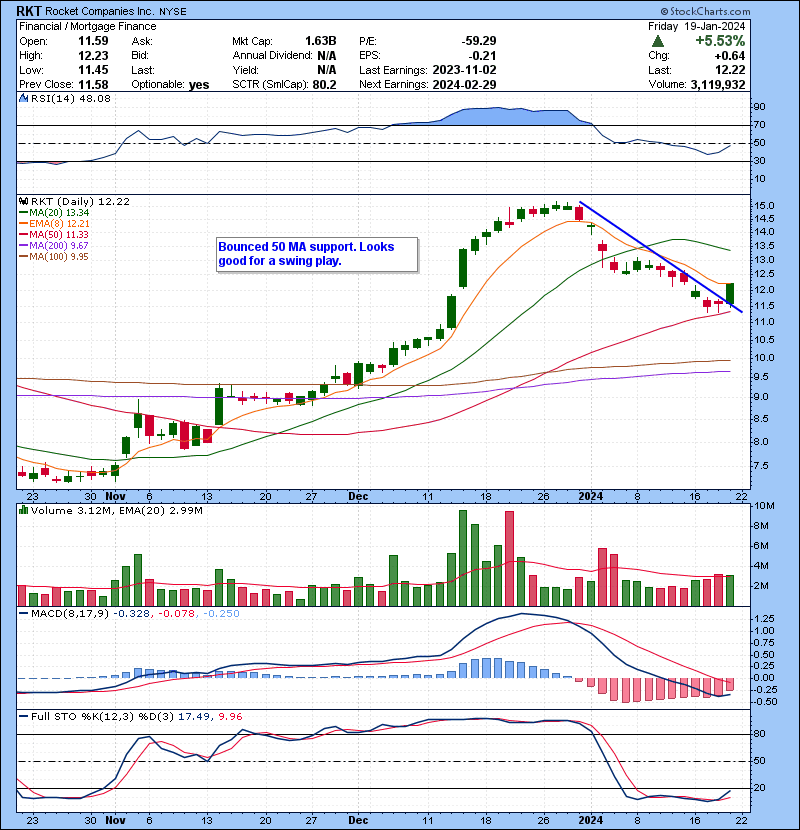Click the Low price value 11.45
Viewport: 800px width, 830px height.
tap(93, 70)
